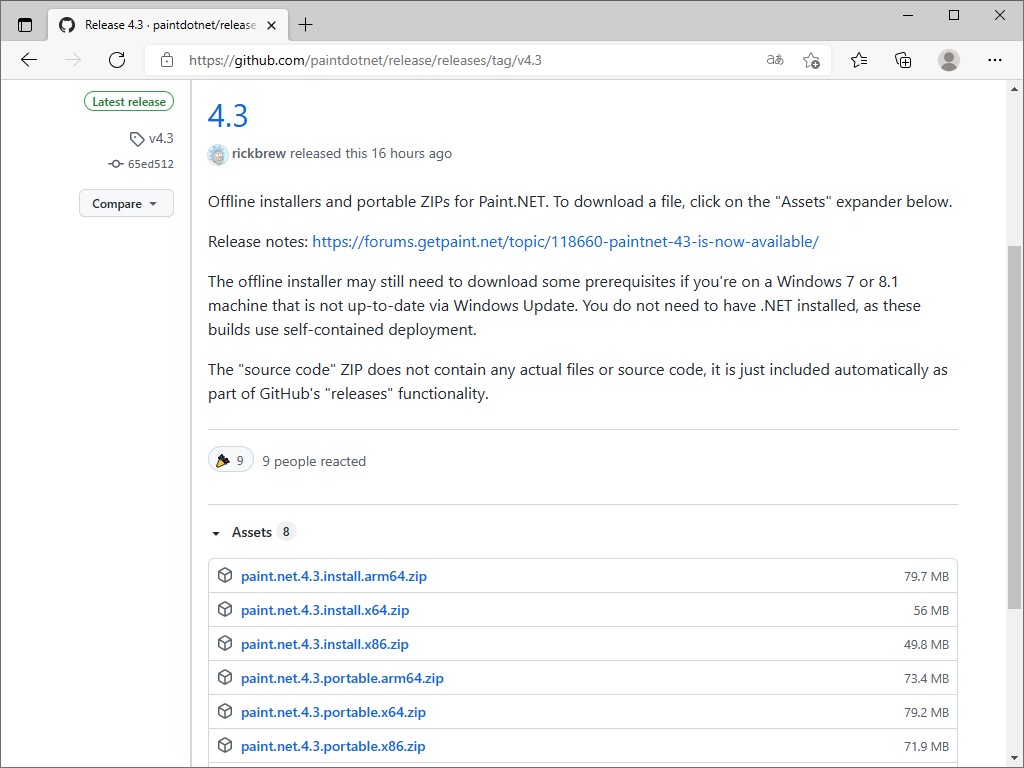Open the rickbrew author profile link
The width and height of the screenshot is (1024, 768).
point(259,154)
